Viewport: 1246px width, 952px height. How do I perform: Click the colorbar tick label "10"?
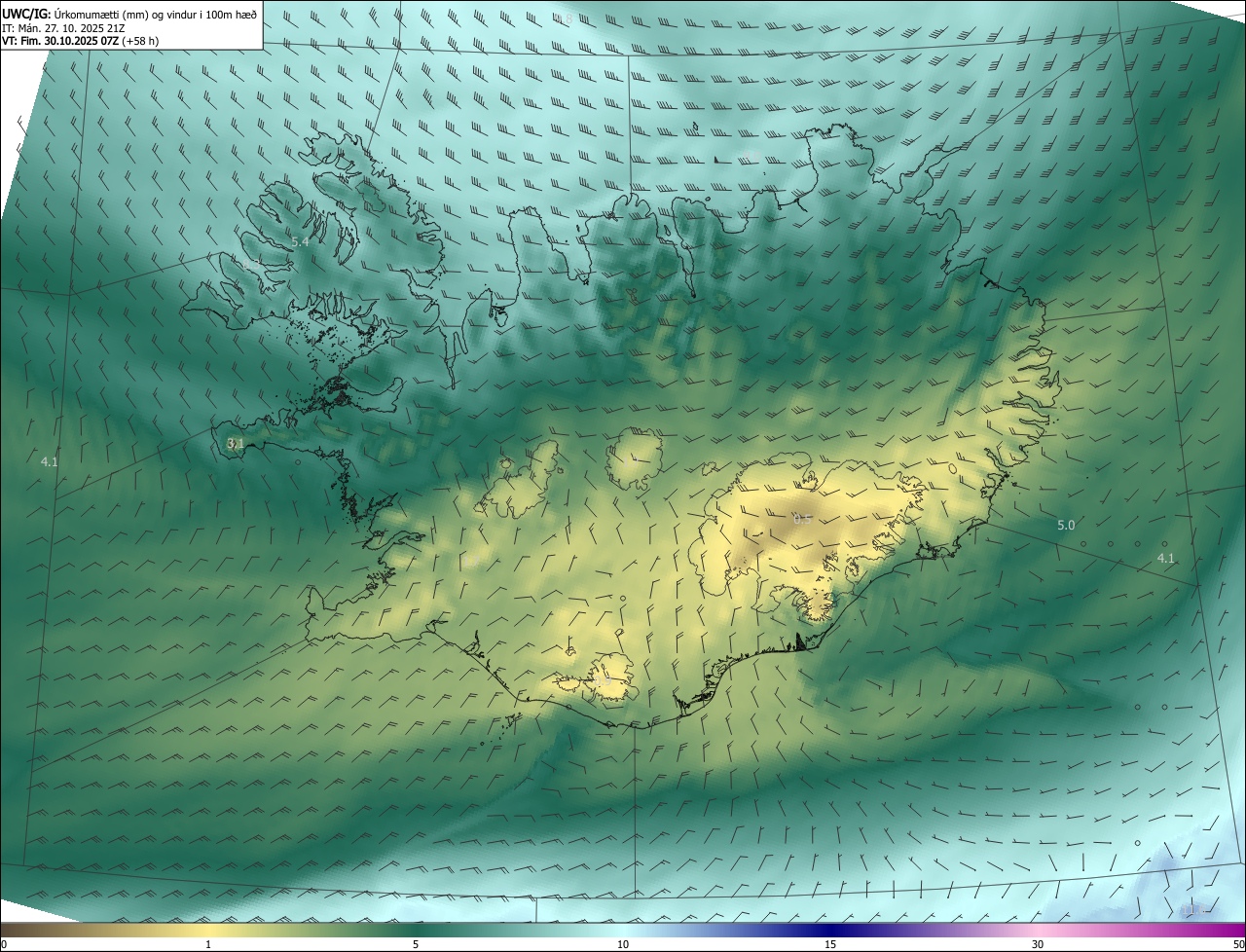coord(623,944)
